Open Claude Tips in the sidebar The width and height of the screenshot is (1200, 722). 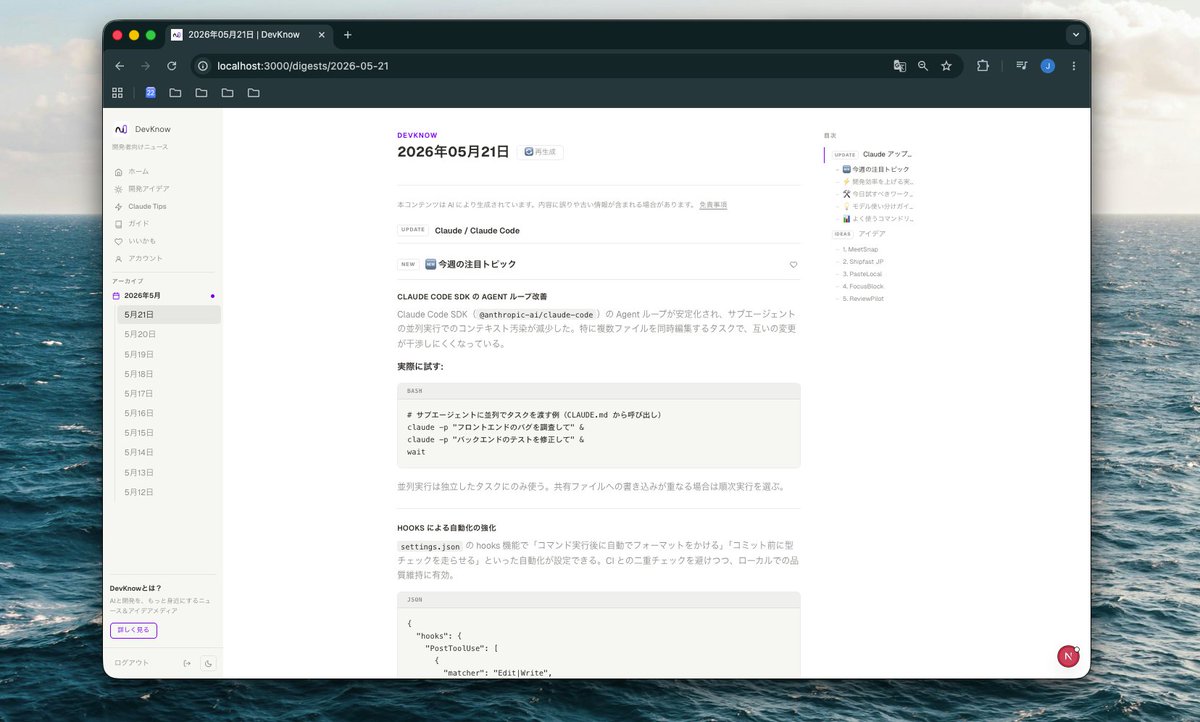(x=140, y=206)
